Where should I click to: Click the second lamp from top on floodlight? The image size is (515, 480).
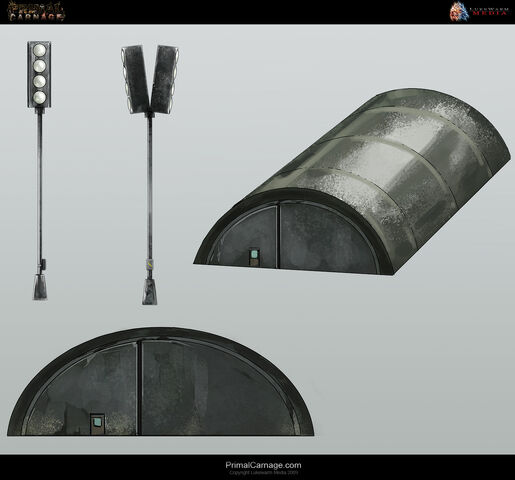point(40,66)
